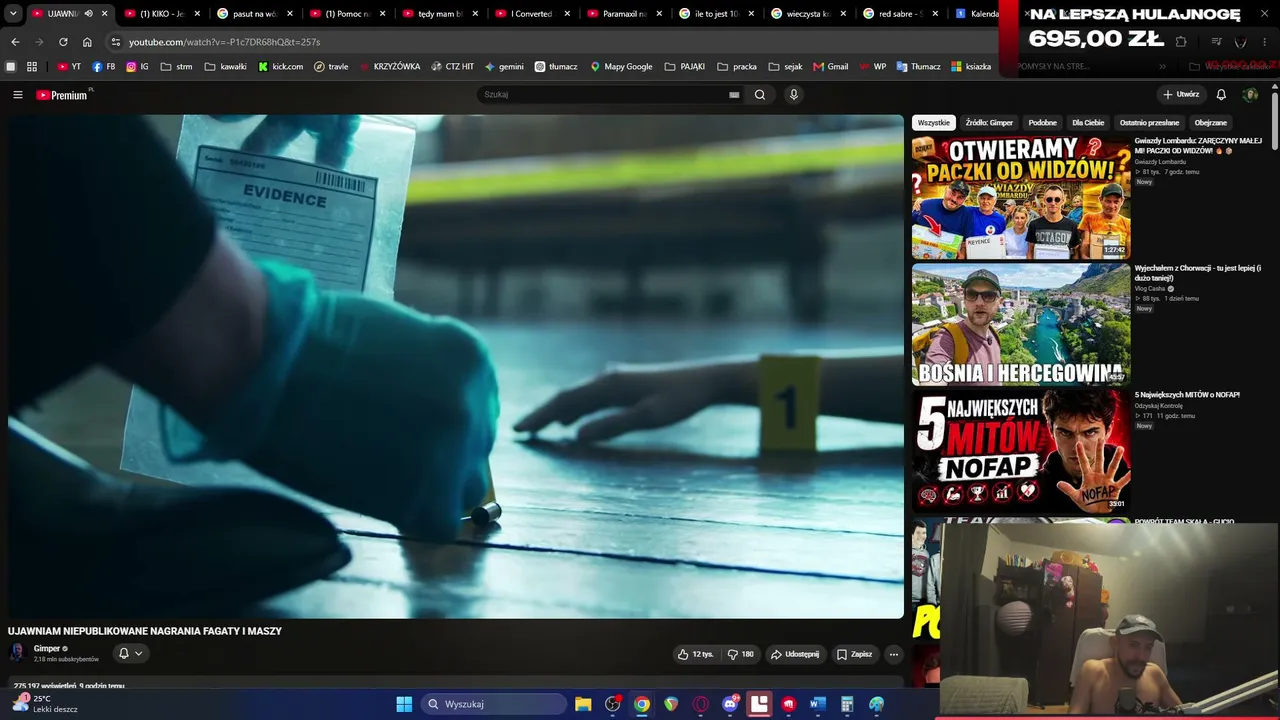Switch to the Paramaxil browser tab

point(624,14)
